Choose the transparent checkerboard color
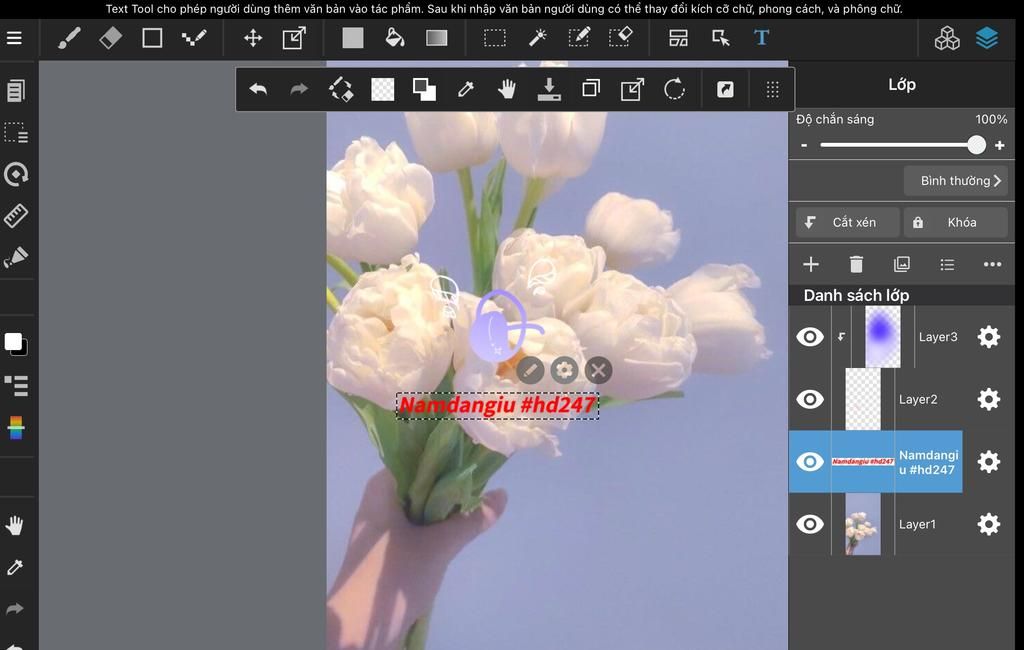Viewport: 1024px width, 650px height. pos(383,89)
